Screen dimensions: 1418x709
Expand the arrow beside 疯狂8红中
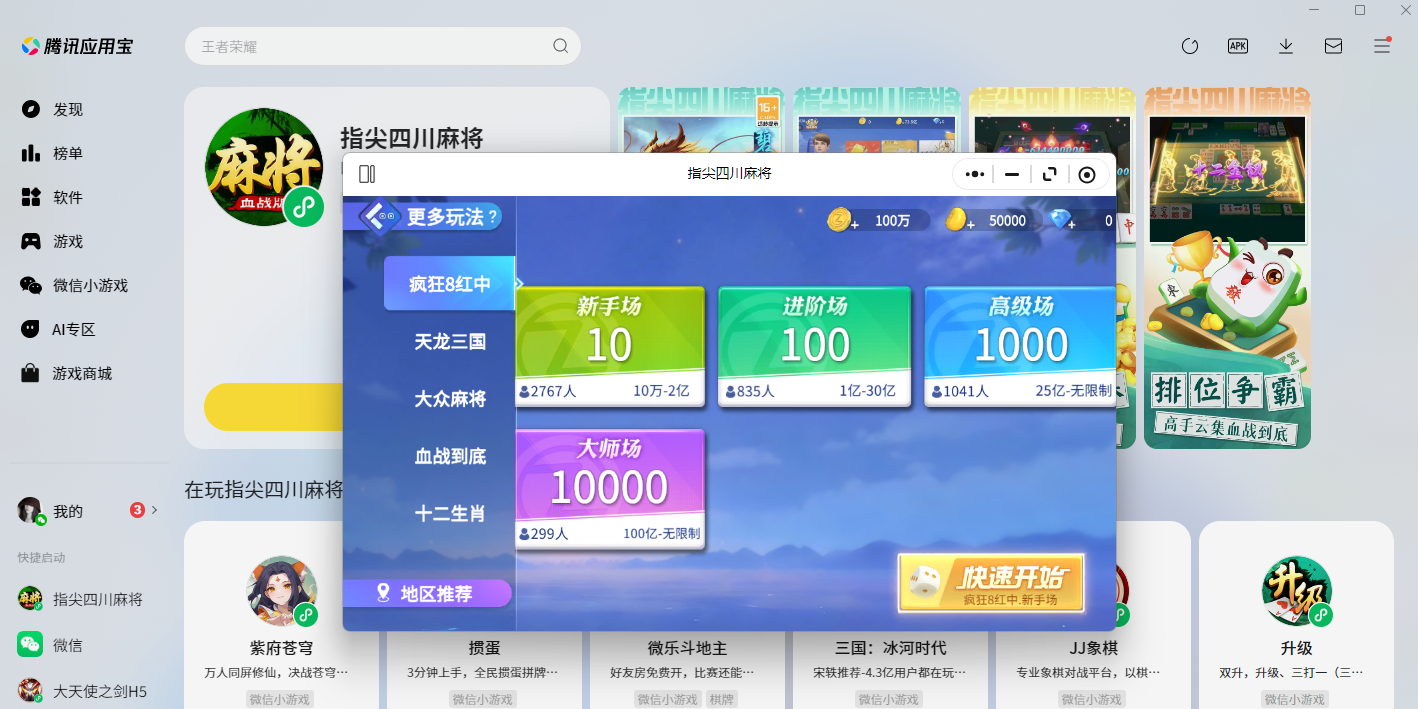(x=519, y=283)
